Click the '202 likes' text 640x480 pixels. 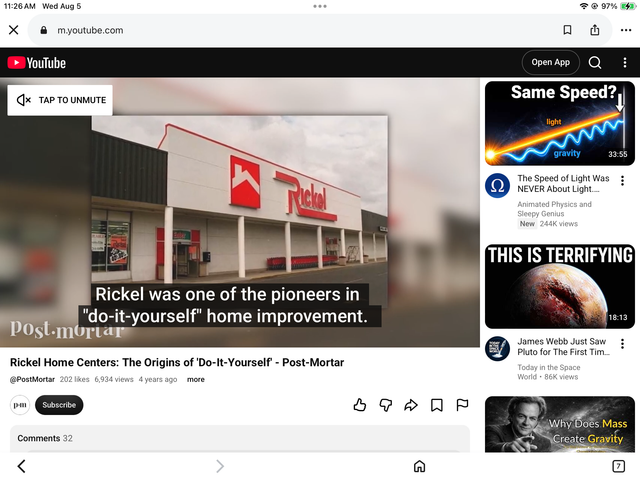point(74,379)
